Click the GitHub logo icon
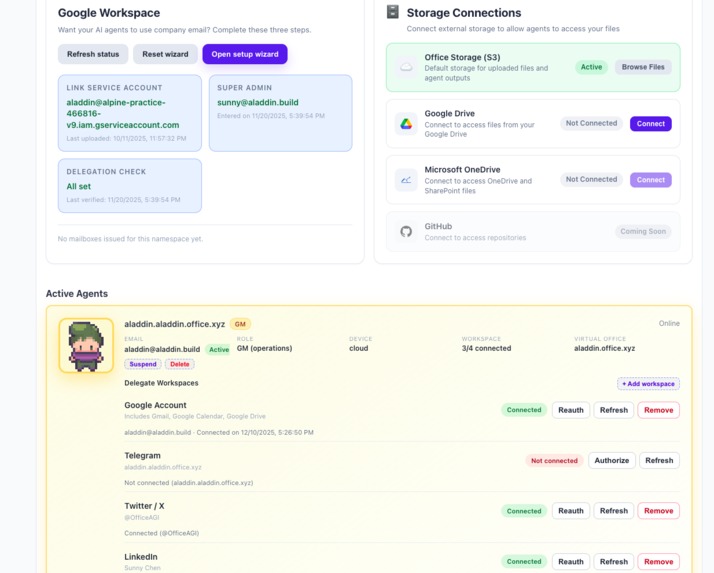The width and height of the screenshot is (714, 573). 406,231
